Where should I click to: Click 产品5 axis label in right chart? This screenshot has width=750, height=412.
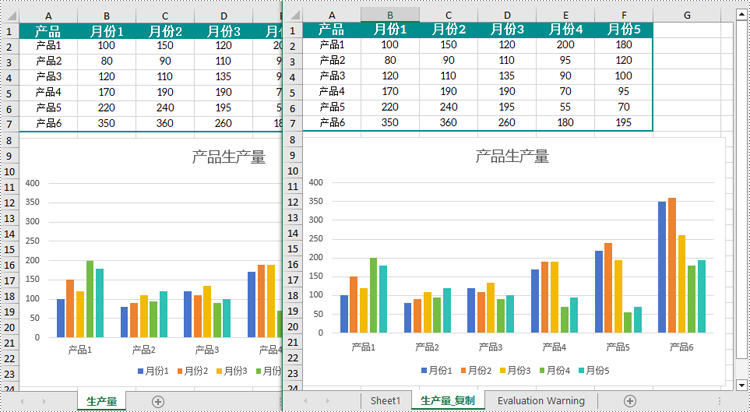coord(618,347)
